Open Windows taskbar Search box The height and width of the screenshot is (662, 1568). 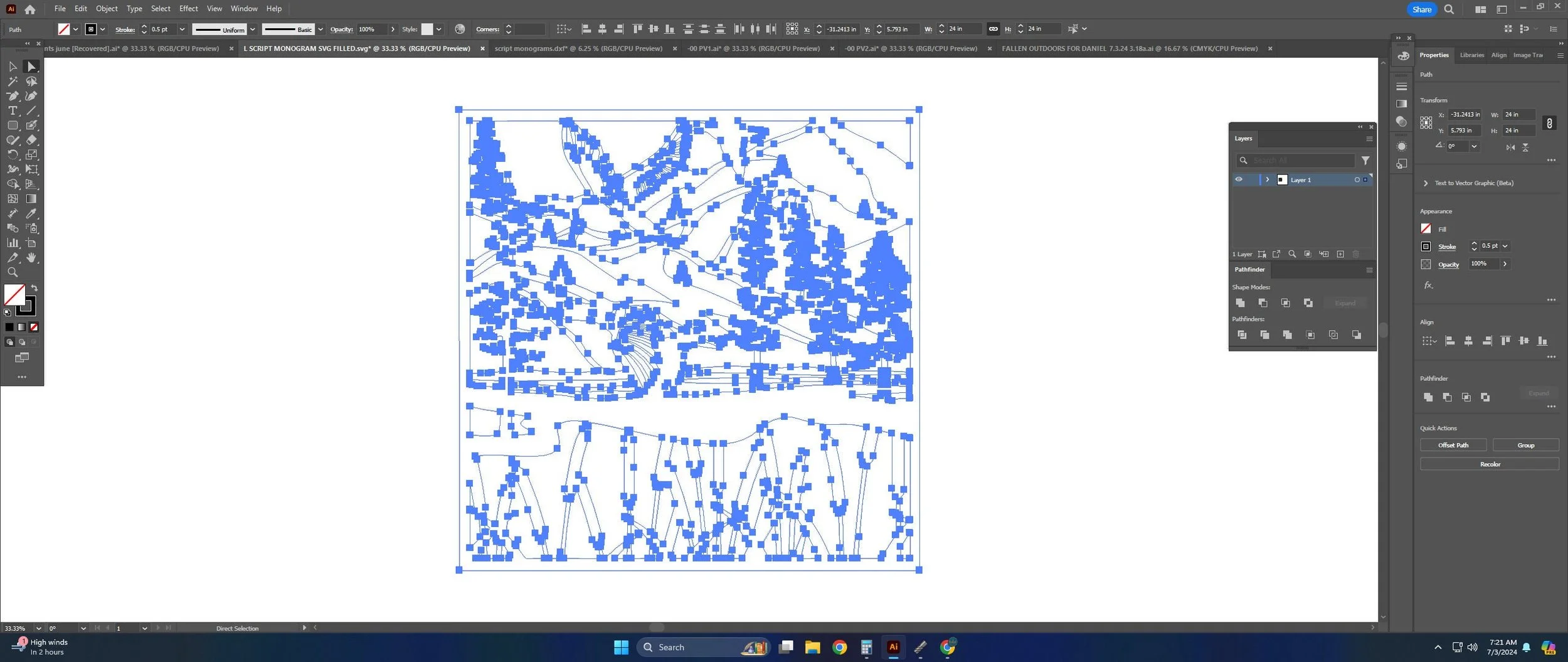coord(702,647)
